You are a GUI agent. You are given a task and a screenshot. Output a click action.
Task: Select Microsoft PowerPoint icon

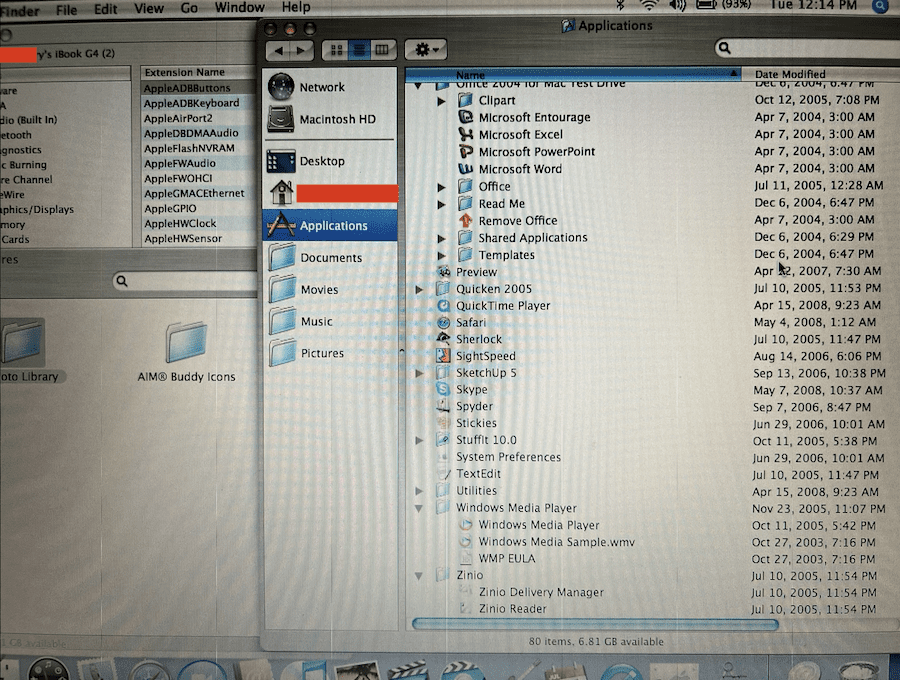(x=465, y=151)
